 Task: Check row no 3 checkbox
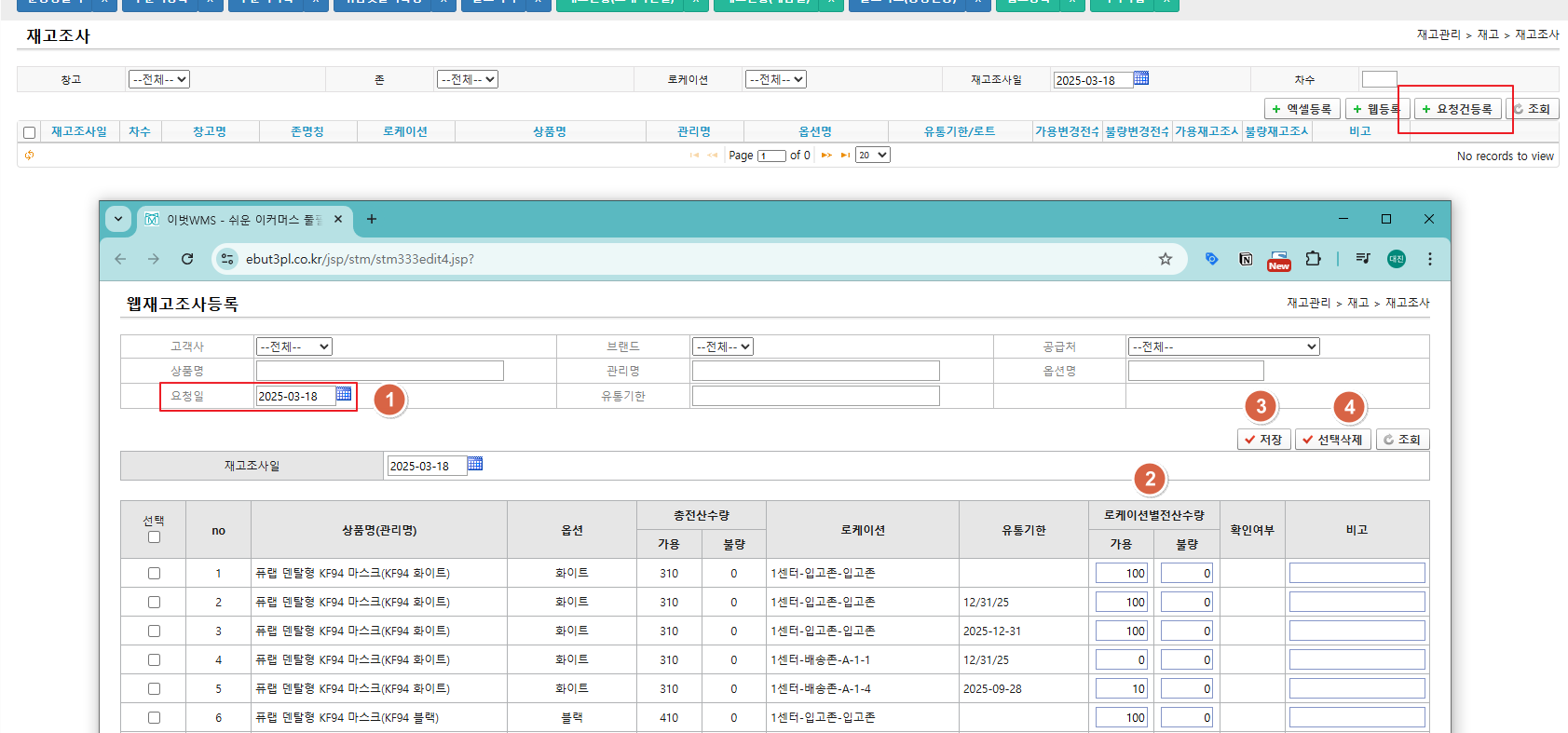pyautogui.click(x=154, y=631)
